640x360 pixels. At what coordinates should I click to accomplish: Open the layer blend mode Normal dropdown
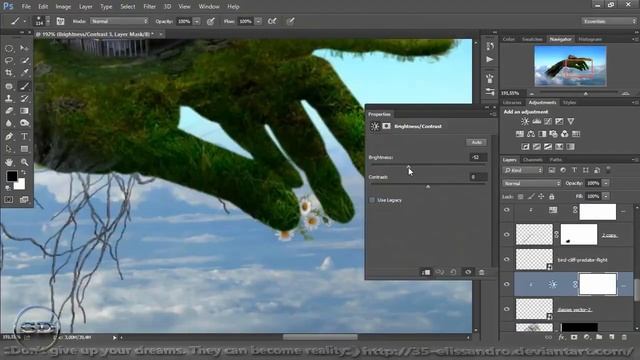pyautogui.click(x=532, y=183)
